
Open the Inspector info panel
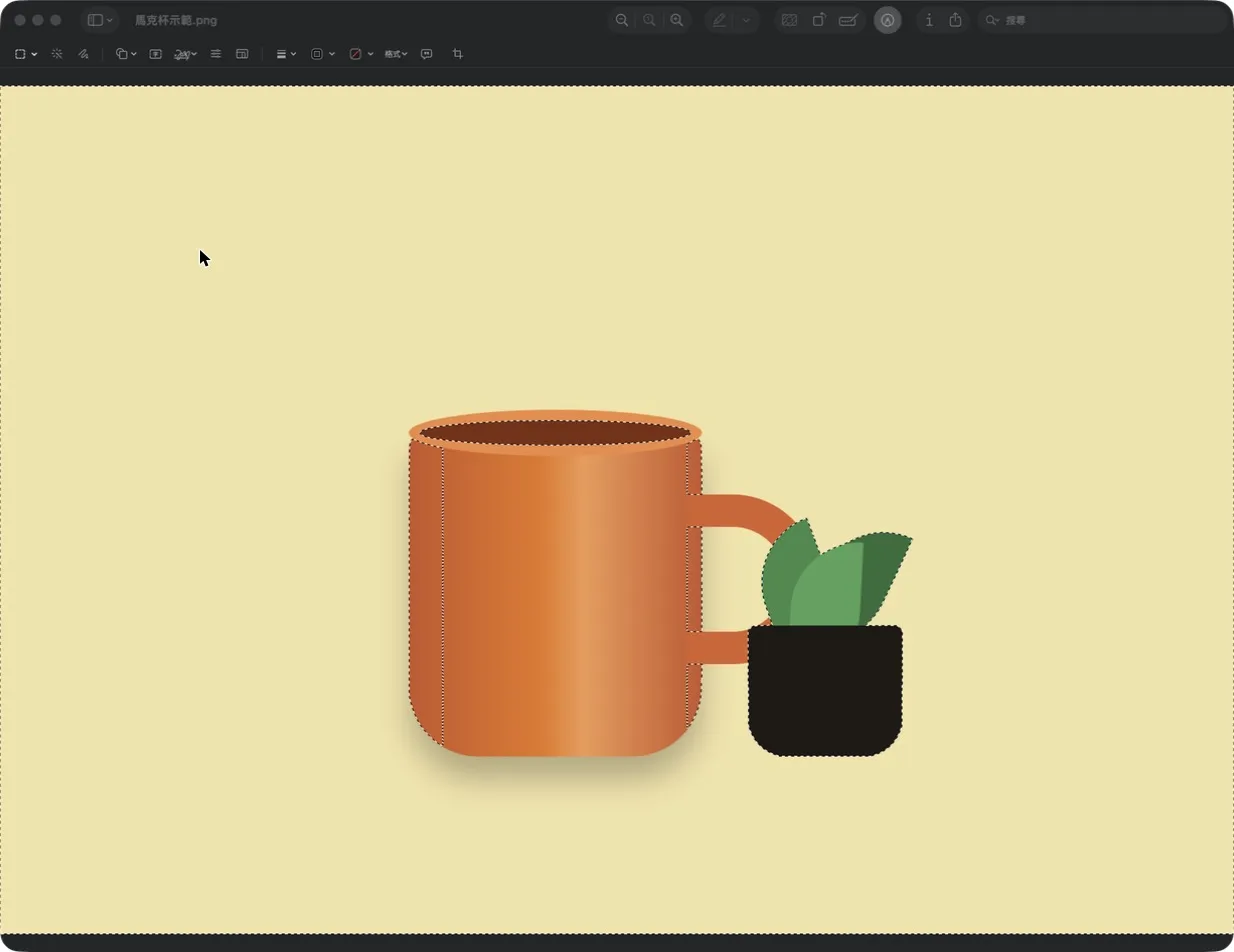tap(929, 20)
